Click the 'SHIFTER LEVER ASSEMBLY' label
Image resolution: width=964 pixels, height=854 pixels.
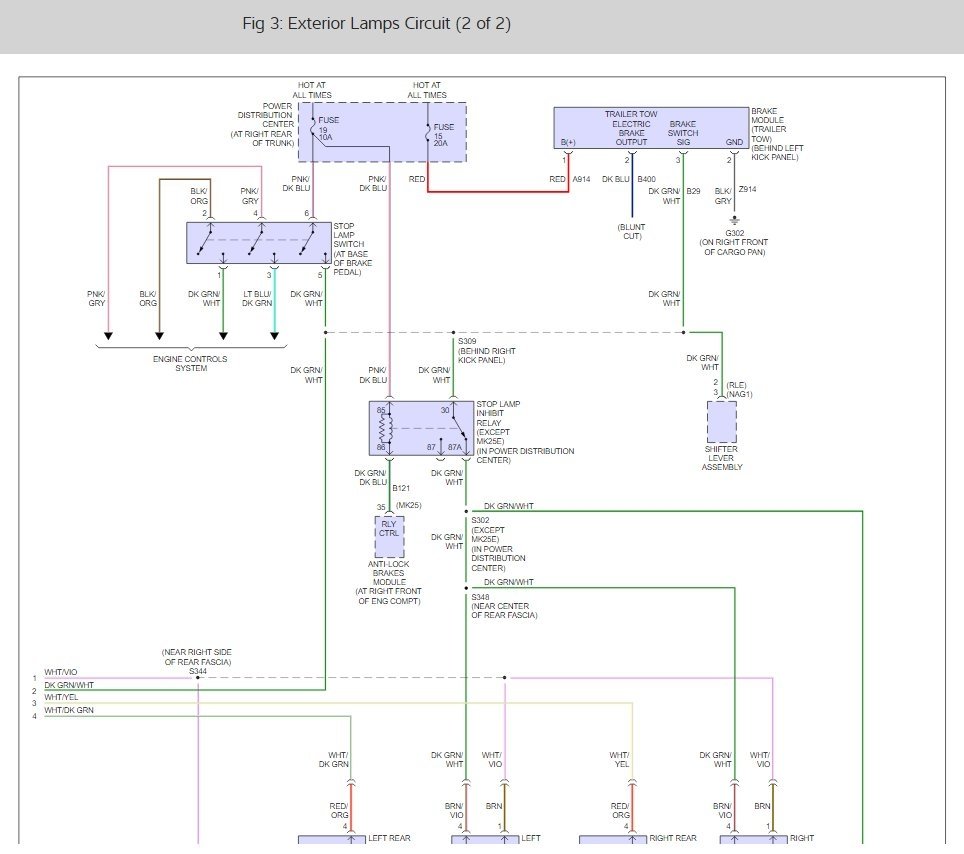pyautogui.click(x=722, y=458)
